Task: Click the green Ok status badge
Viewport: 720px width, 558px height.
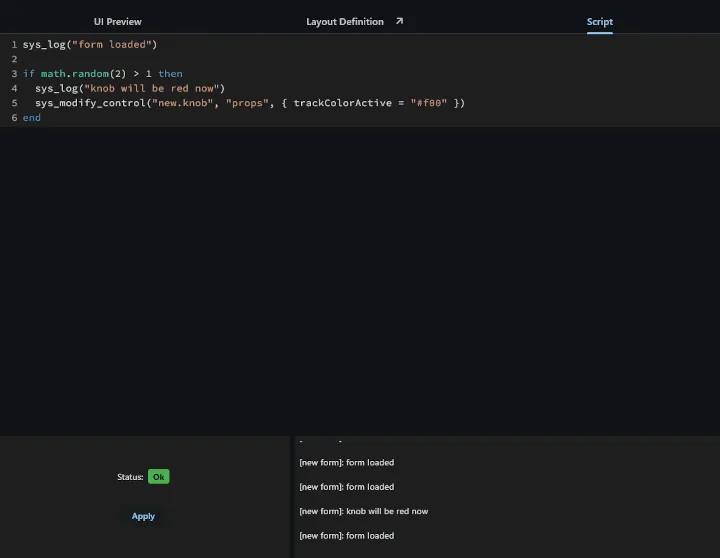Action: [158, 477]
